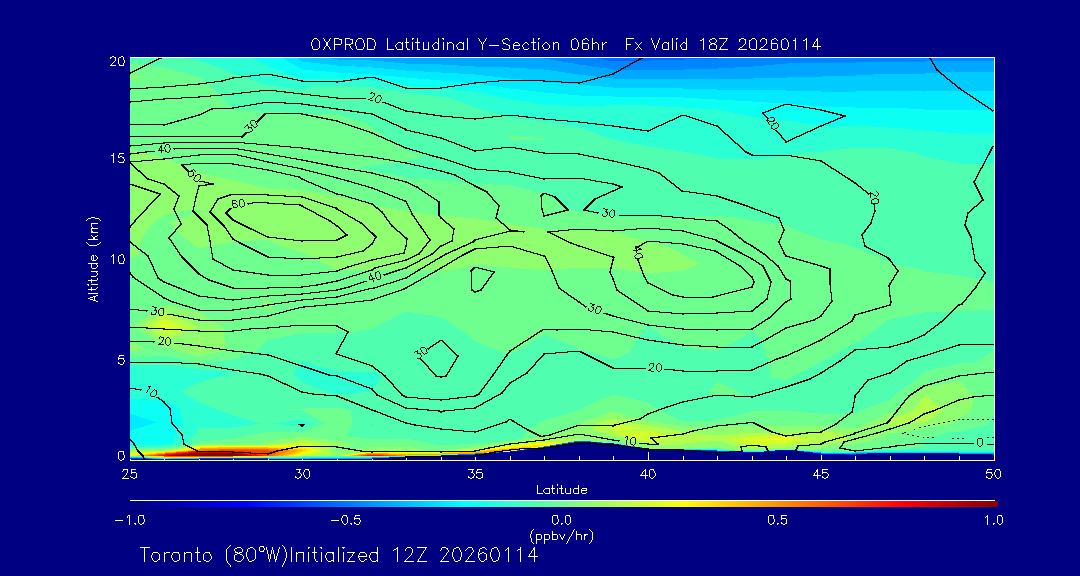The width and height of the screenshot is (1080, 576).
Task: Click the "Initialized 12Z 20260114" footer text
Action: [413, 555]
